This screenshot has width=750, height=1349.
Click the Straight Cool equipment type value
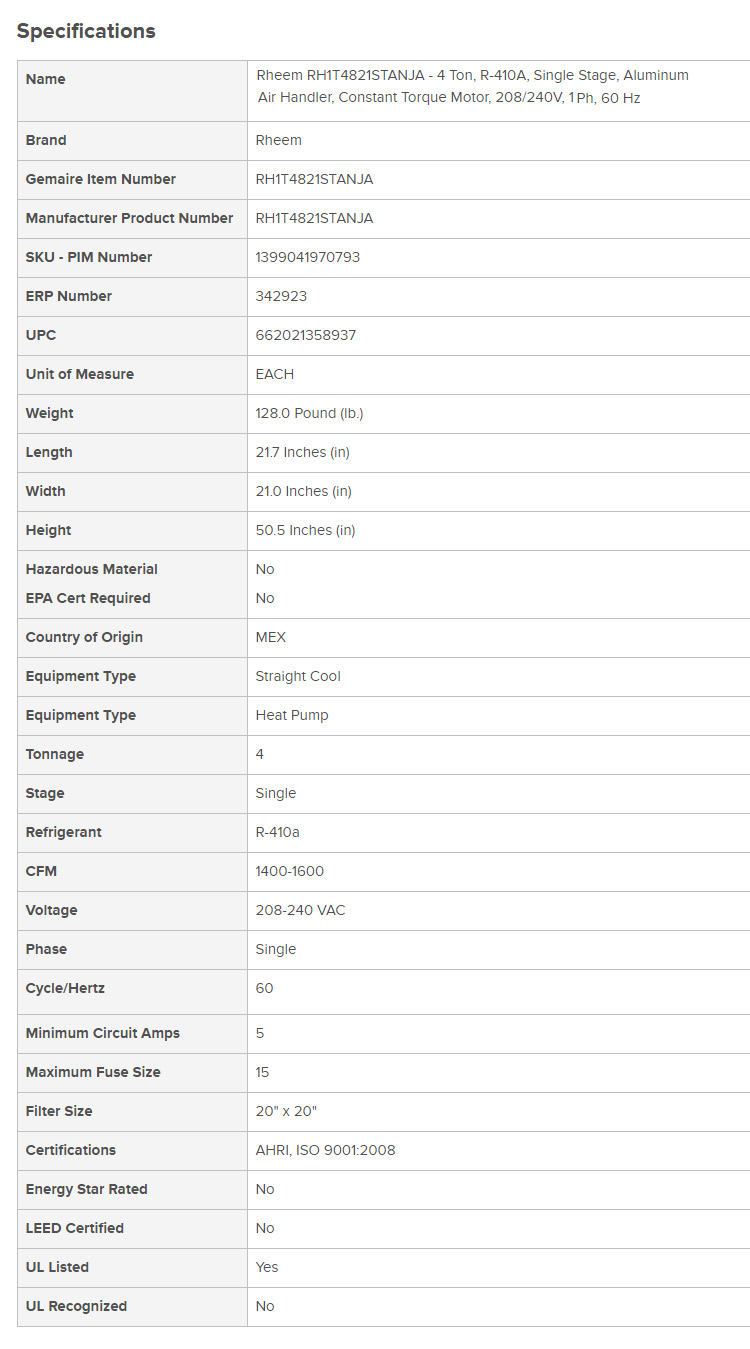(x=298, y=676)
